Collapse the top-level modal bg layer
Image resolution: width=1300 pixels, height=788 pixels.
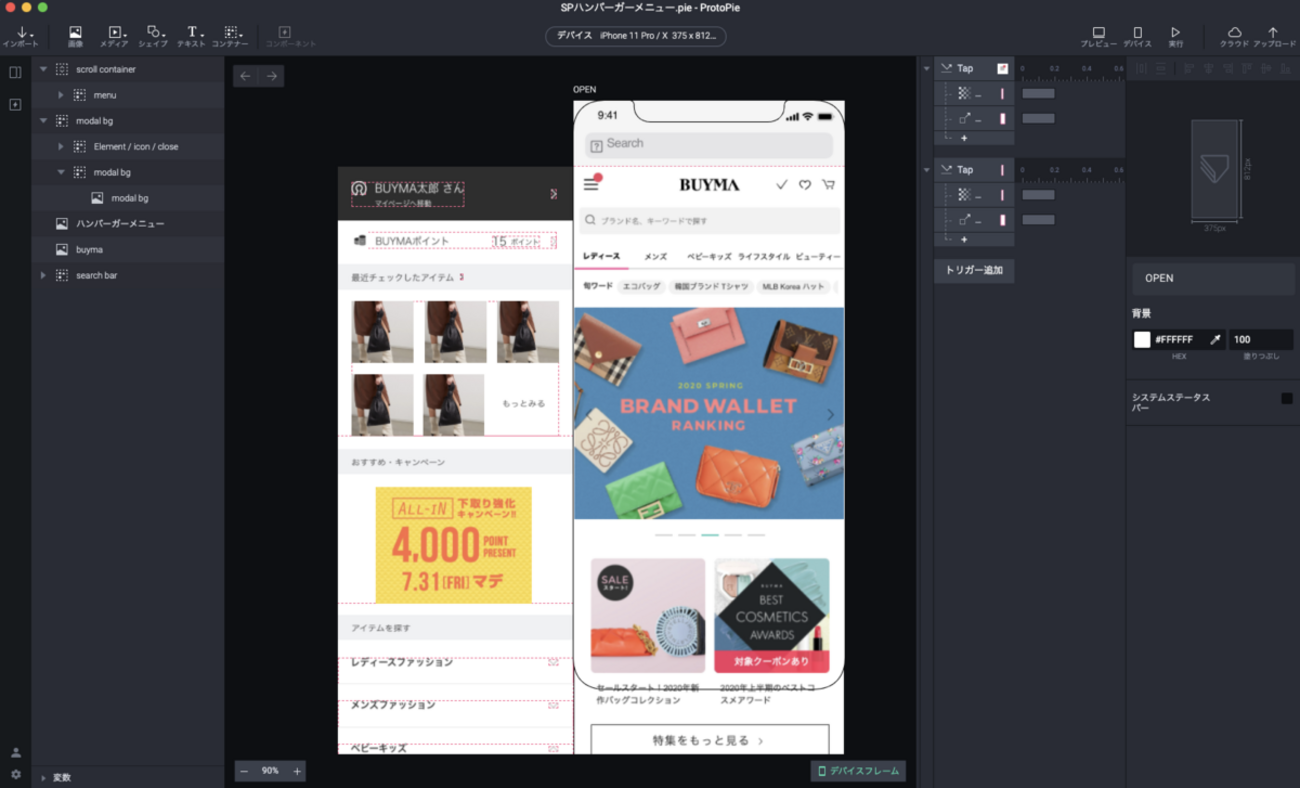43,121
